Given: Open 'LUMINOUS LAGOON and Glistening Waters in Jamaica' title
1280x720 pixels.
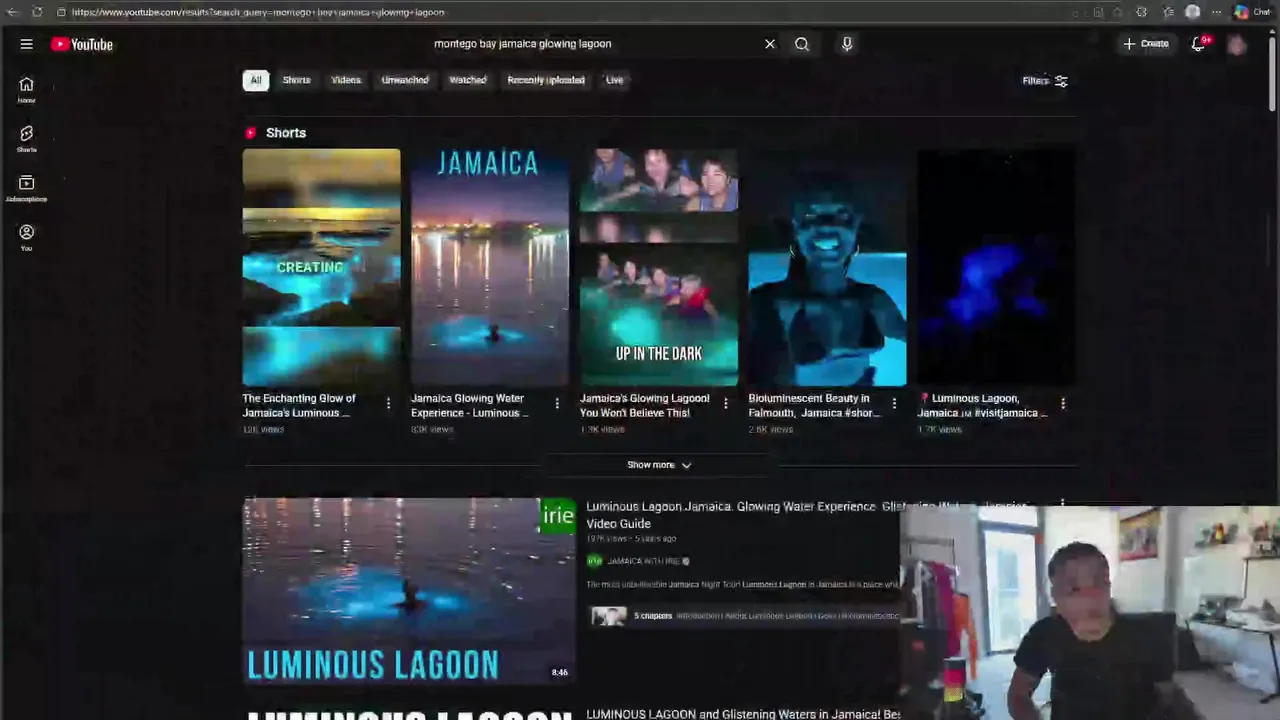Looking at the screenshot, I should [743, 714].
